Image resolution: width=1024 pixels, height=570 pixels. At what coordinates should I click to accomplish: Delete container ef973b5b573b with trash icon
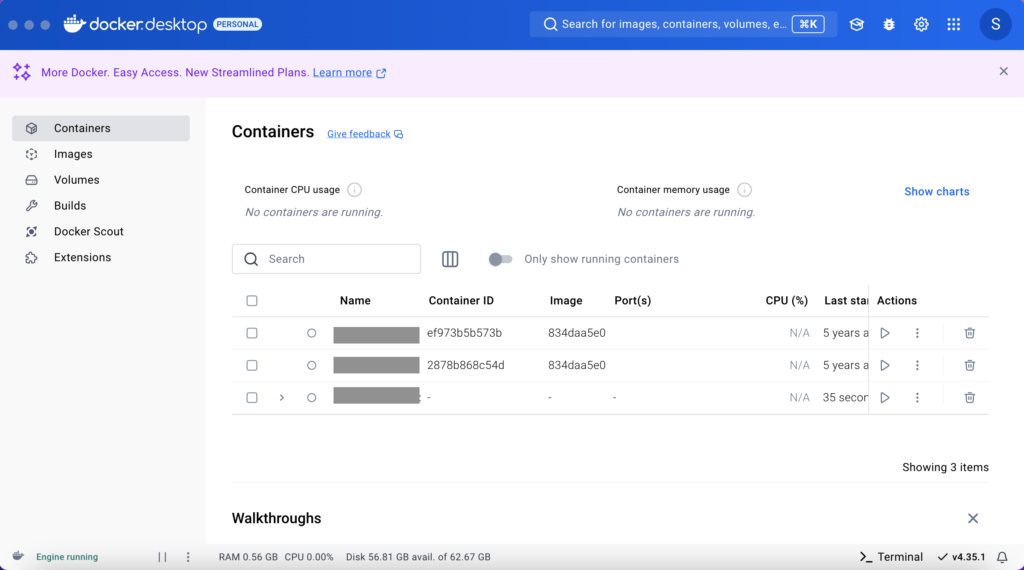click(970, 333)
